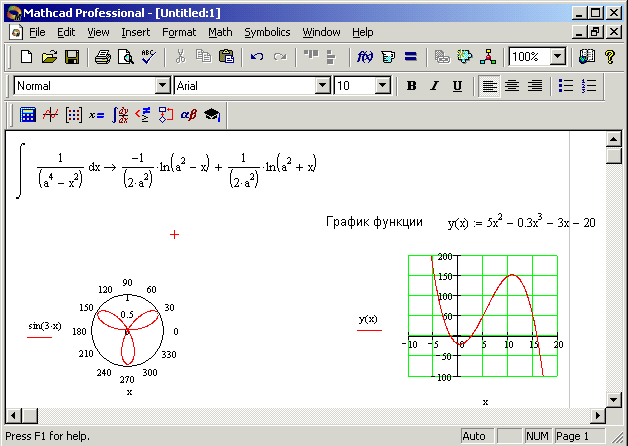This screenshot has height=446, width=628.
Task: Open the Programming palette
Action: click(x=165, y=115)
